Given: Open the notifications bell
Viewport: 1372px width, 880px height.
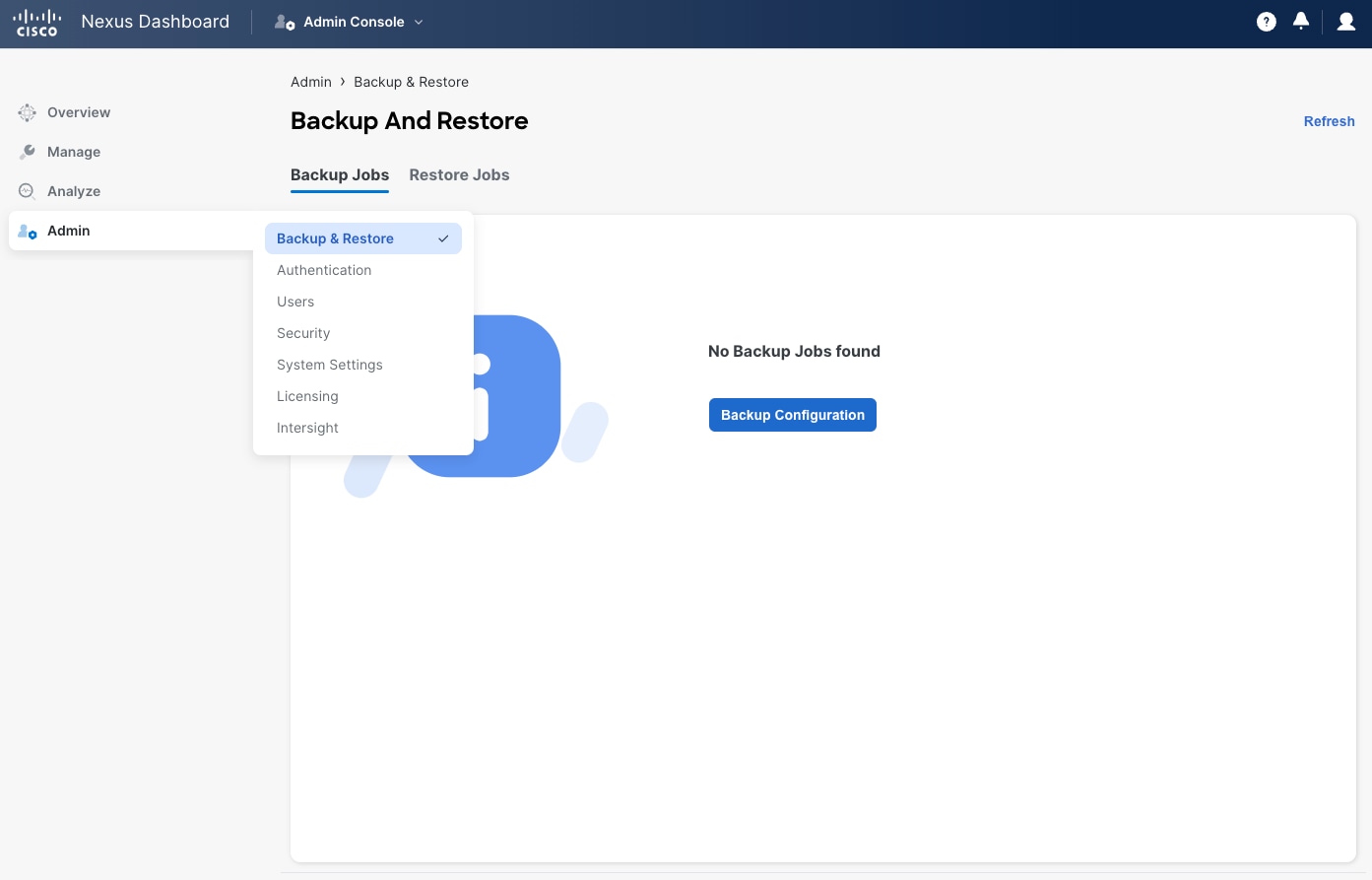Looking at the screenshot, I should (1301, 21).
